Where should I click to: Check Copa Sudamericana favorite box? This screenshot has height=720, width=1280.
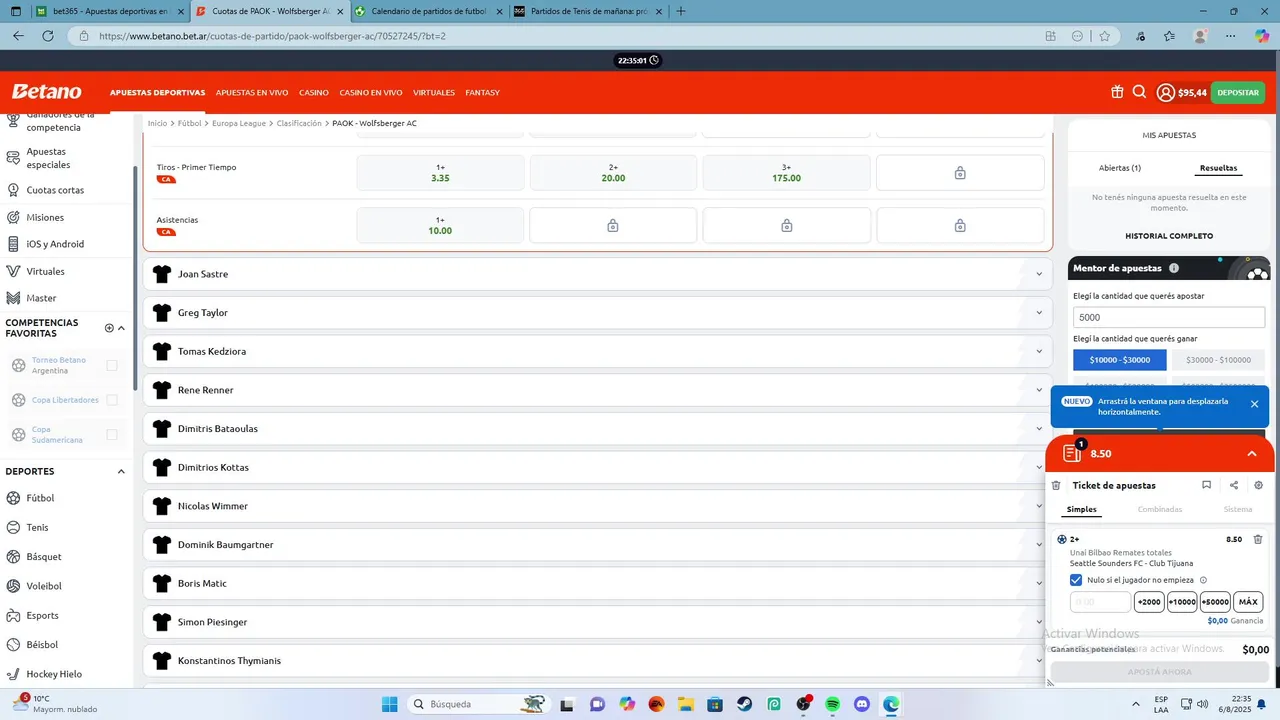(x=112, y=435)
